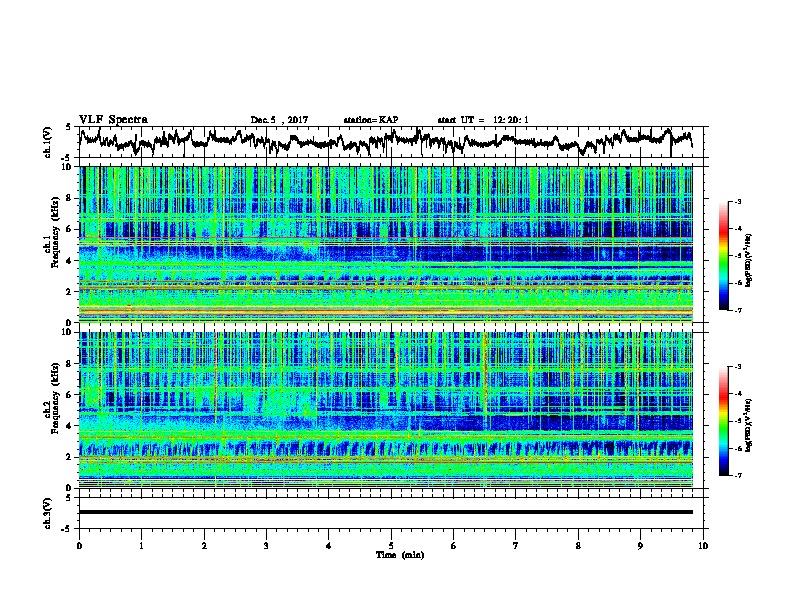Click the time axis tick label "10"
The height and width of the screenshot is (612, 792).
pos(703,546)
